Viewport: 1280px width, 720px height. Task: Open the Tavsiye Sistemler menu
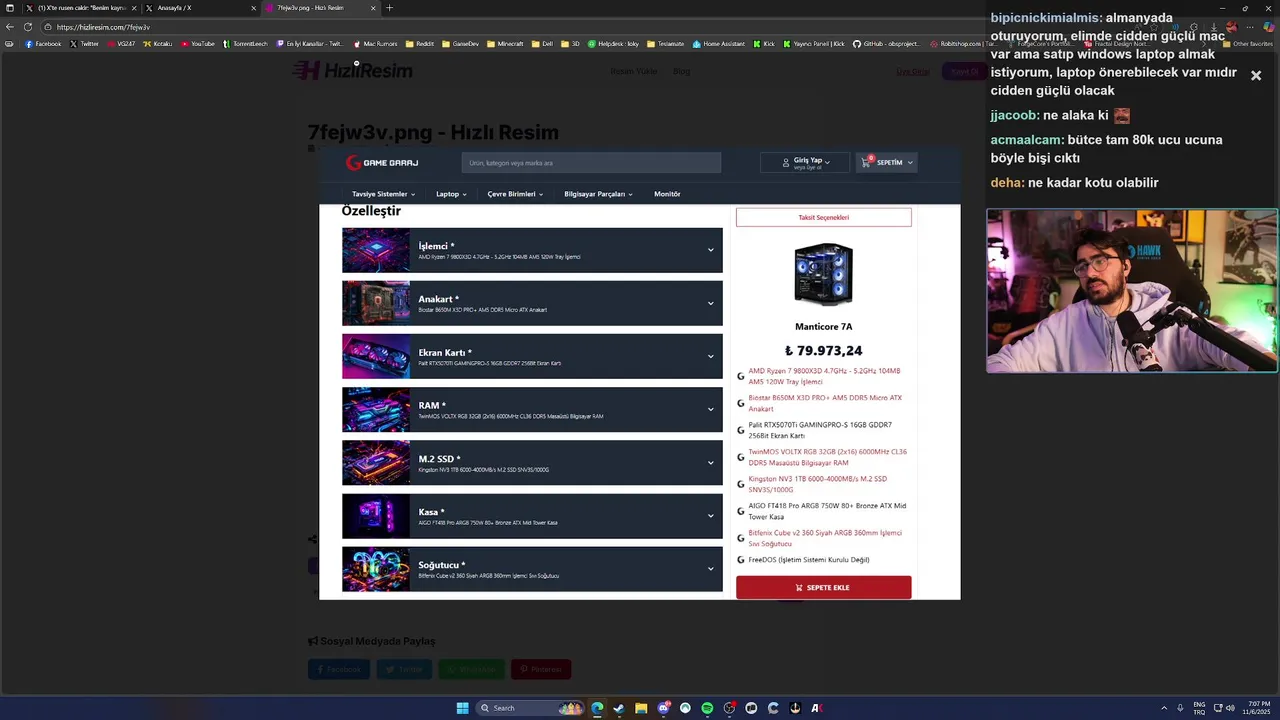[383, 194]
